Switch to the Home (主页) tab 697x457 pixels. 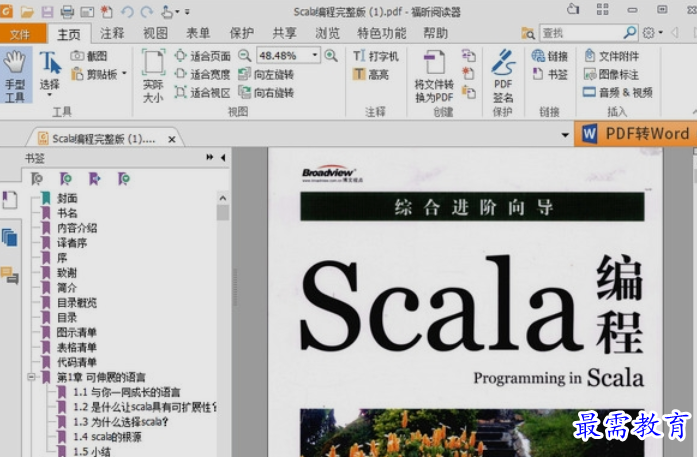click(69, 34)
